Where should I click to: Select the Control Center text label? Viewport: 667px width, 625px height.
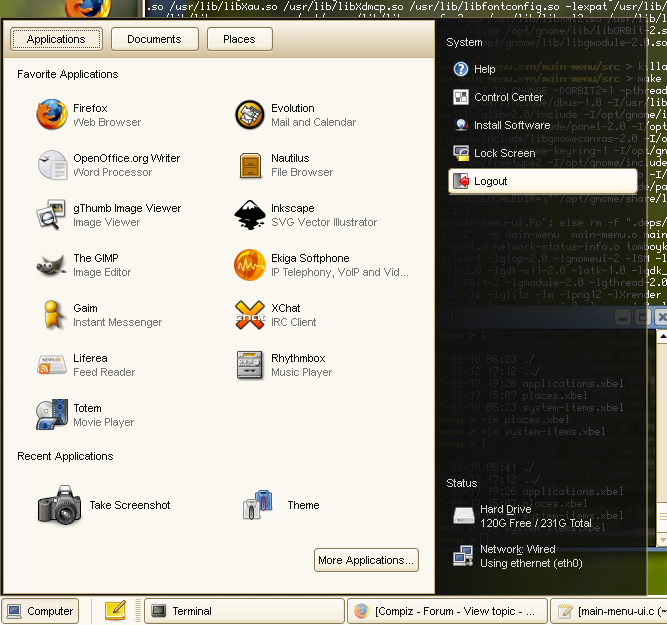(x=508, y=97)
